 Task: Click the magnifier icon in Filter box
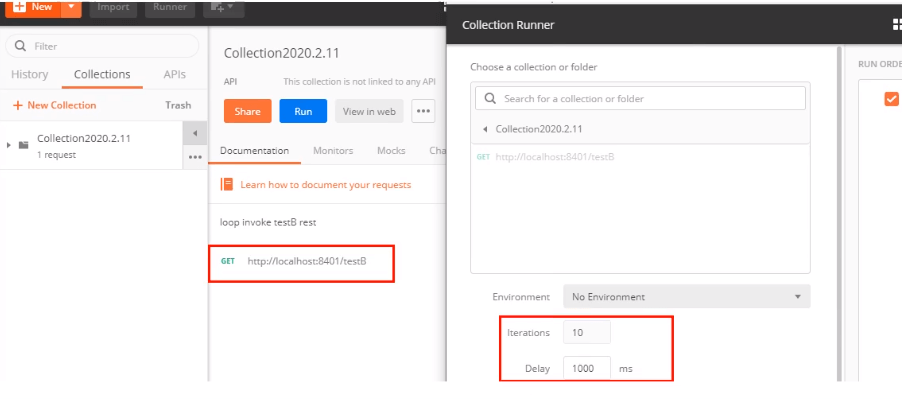coord(20,46)
